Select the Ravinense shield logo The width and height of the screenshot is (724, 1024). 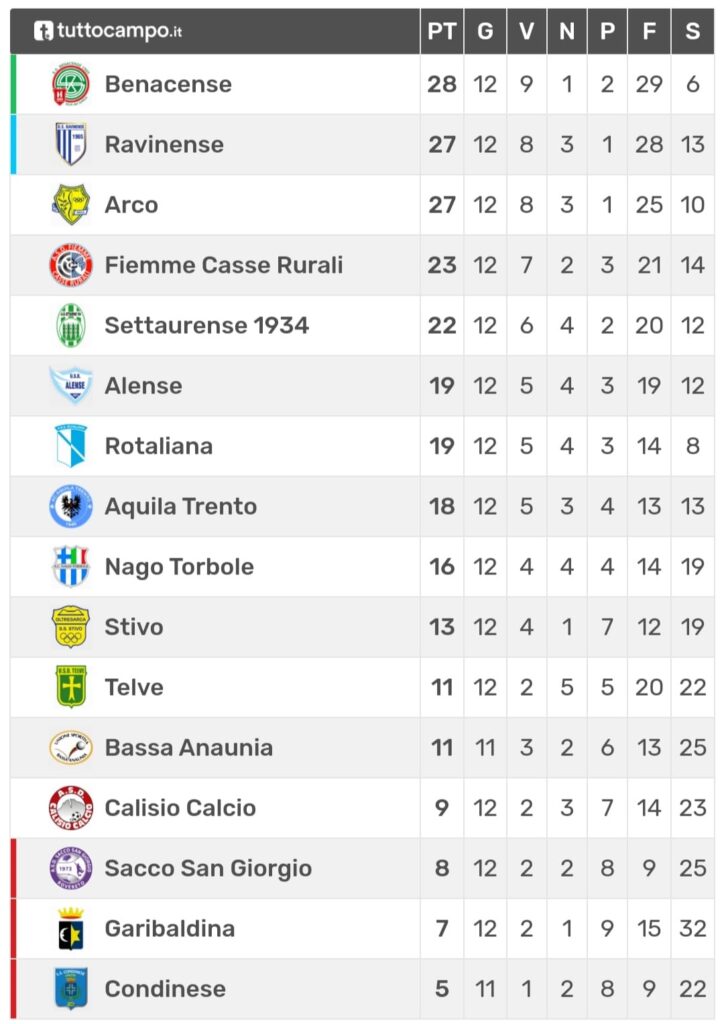(x=71, y=144)
